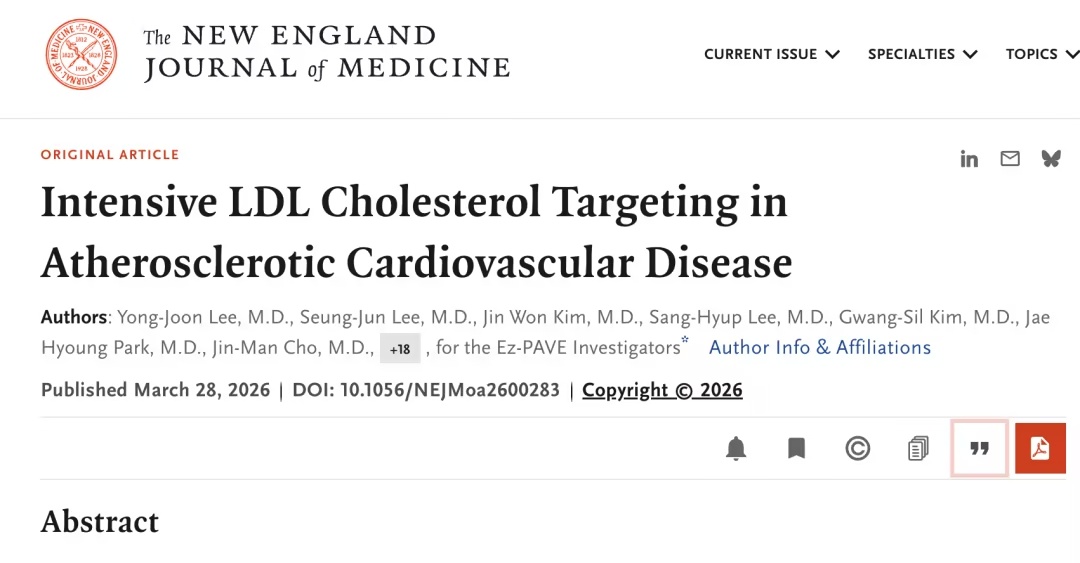
Task: Share article via email envelope icon
Action: pos(1010,159)
